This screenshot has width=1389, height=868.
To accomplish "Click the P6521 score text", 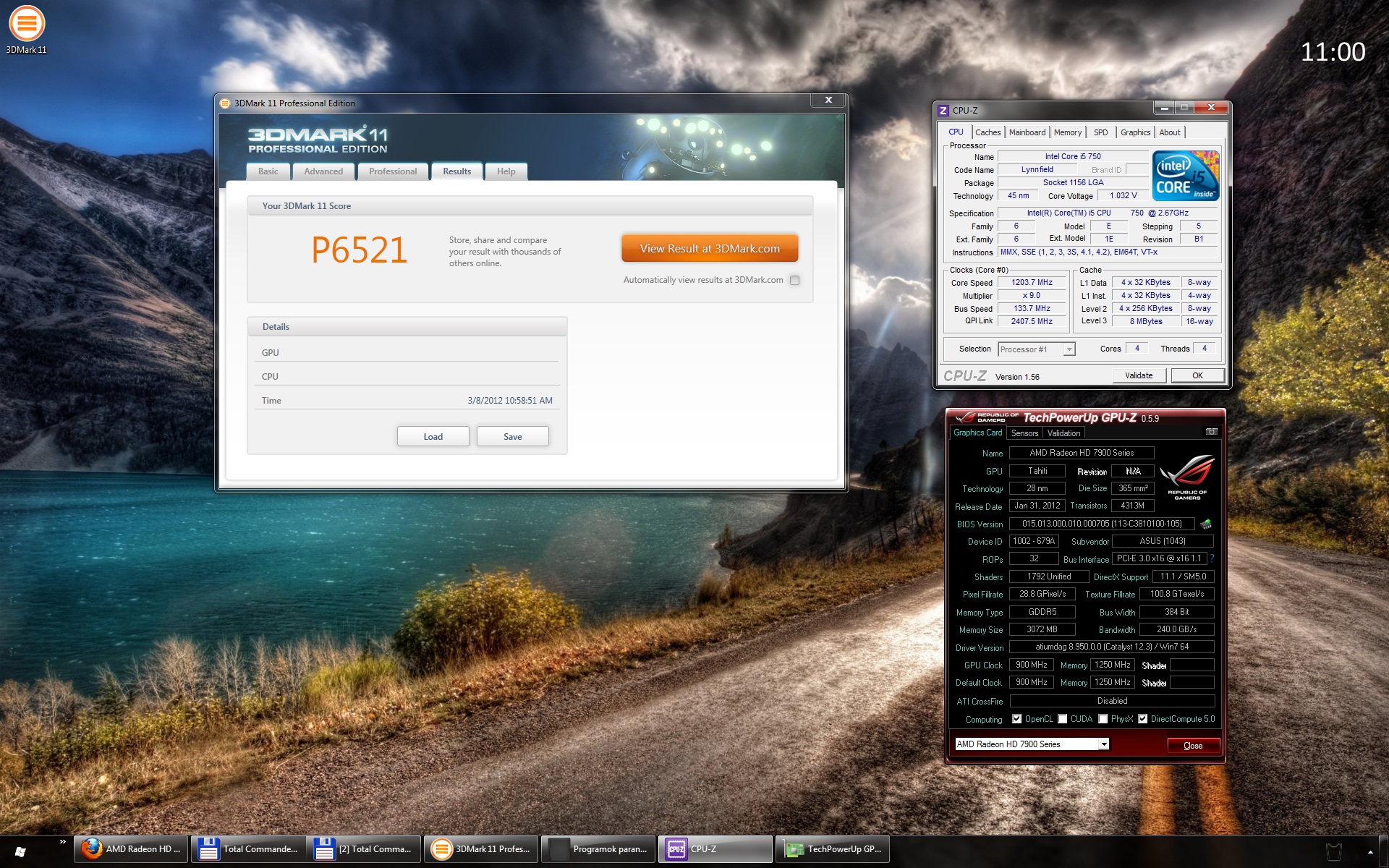I will point(360,250).
